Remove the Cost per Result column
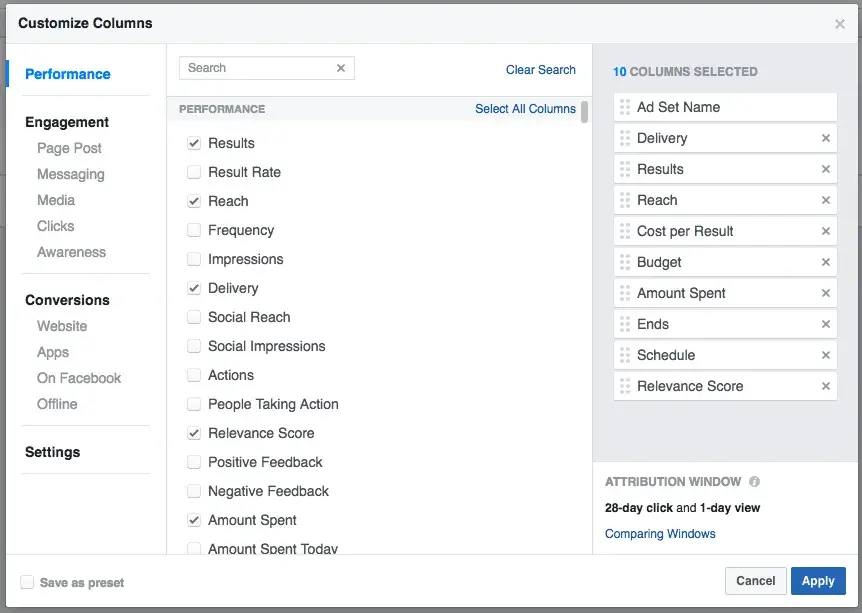 826,232
